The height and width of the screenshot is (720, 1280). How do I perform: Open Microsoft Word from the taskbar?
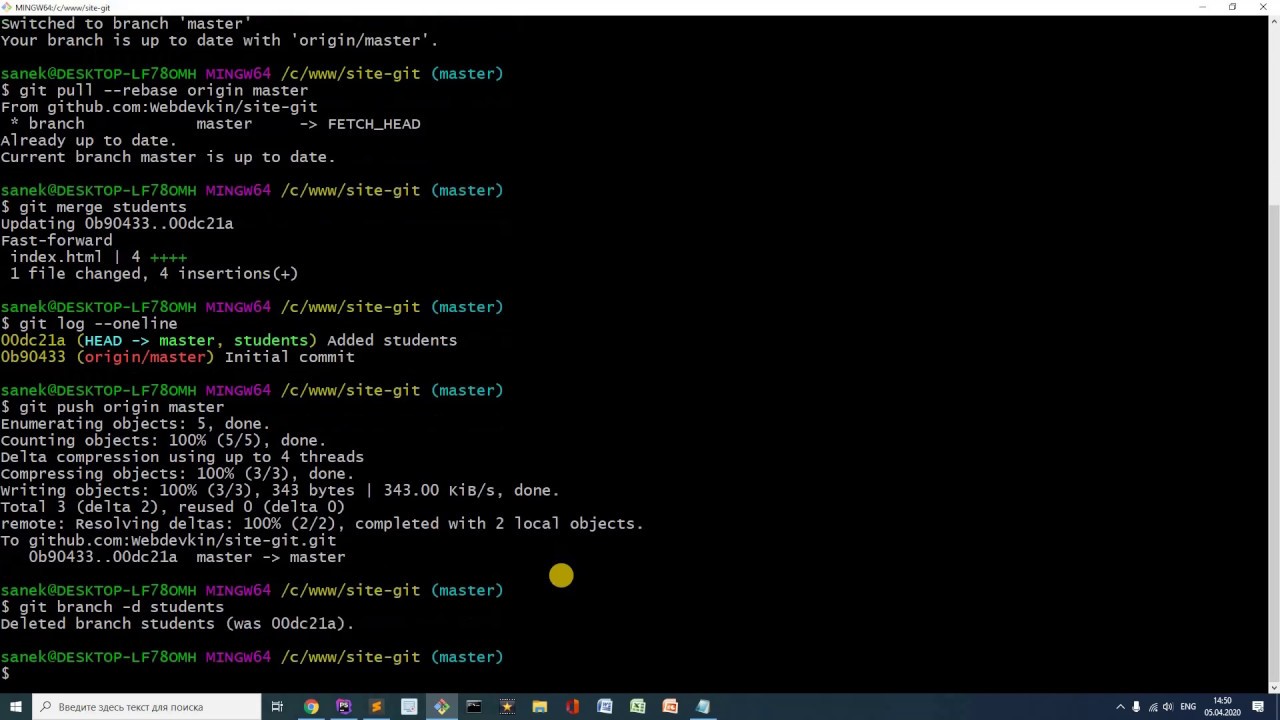click(x=605, y=706)
